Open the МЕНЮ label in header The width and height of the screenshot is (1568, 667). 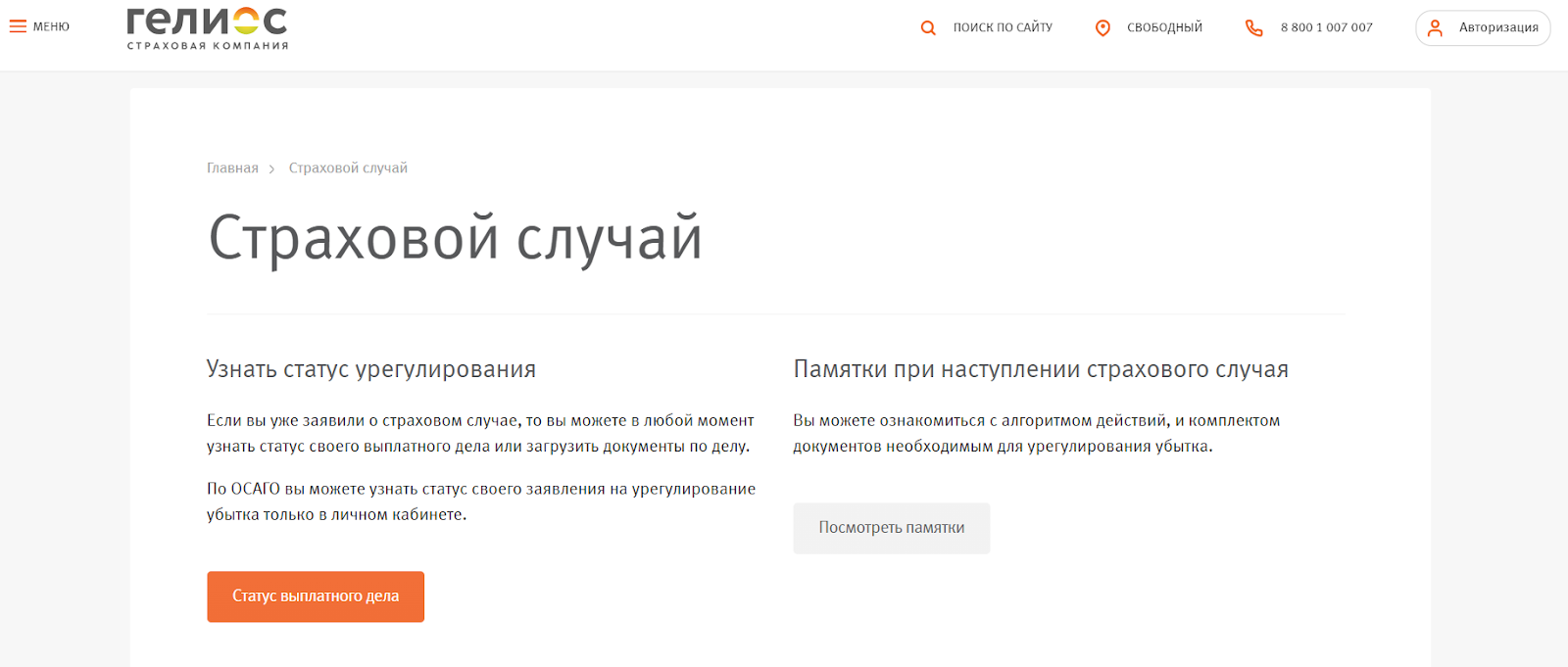[x=51, y=26]
